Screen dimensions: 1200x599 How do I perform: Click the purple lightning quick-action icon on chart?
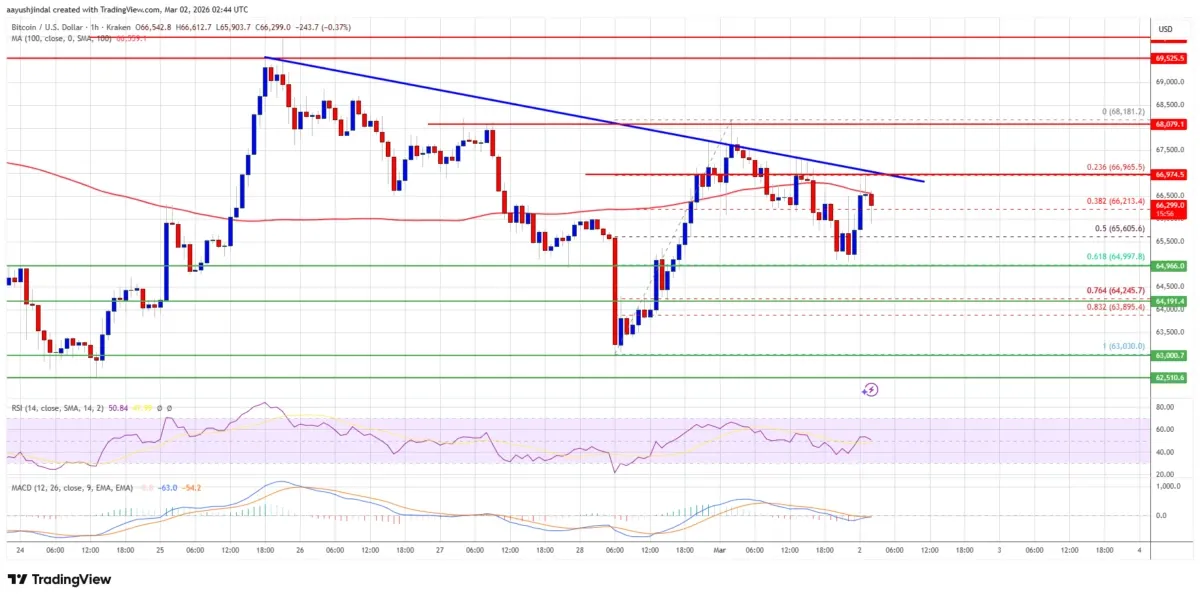point(870,390)
